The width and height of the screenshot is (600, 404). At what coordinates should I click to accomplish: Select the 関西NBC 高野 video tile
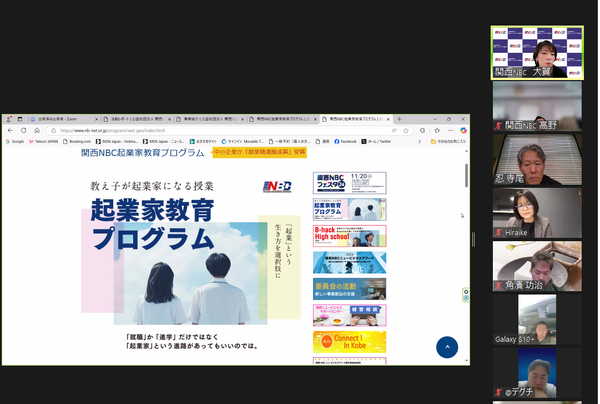pyautogui.click(x=537, y=106)
